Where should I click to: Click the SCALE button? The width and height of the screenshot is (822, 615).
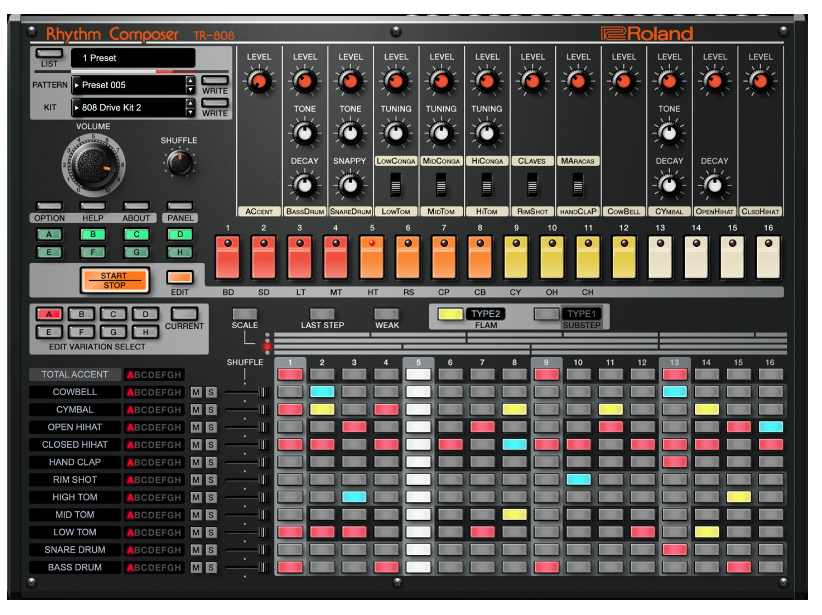[x=244, y=314]
